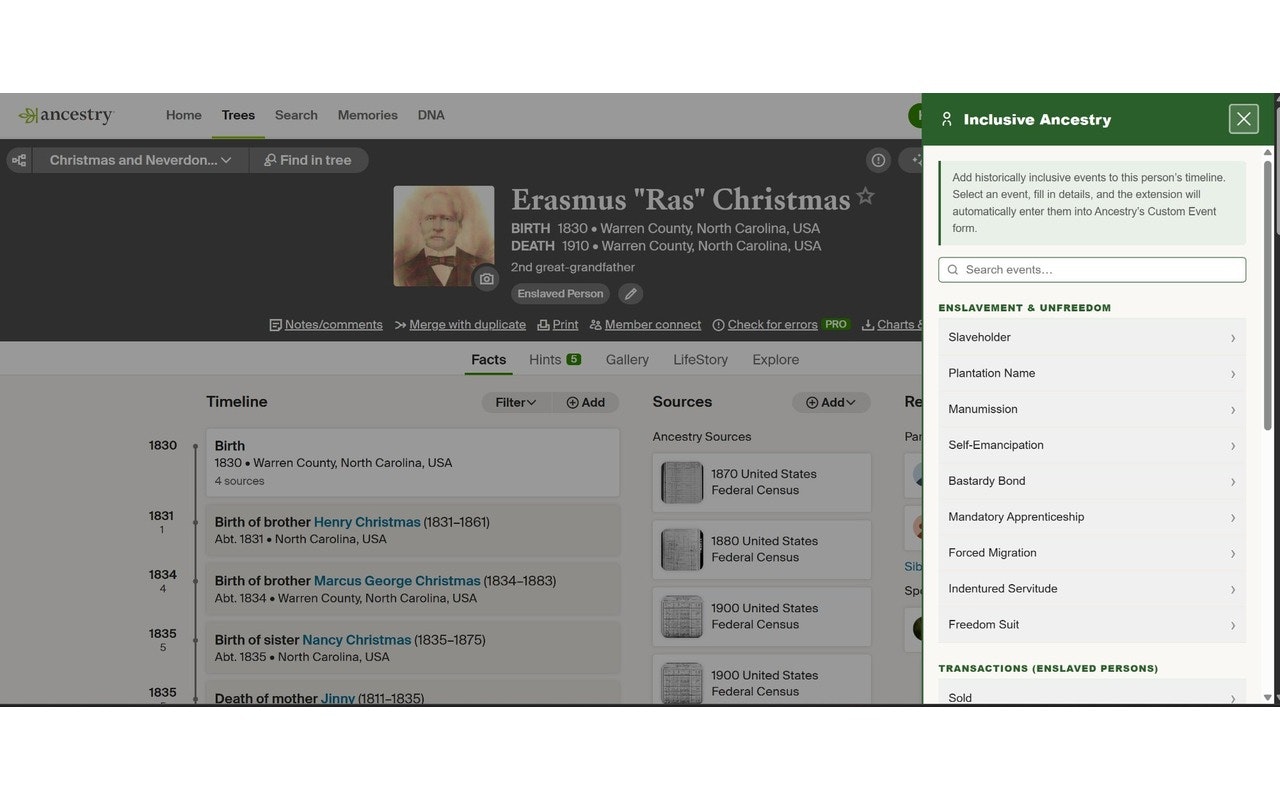Open Henry Christmas's profile link
Image resolution: width=1280 pixels, height=800 pixels.
(367, 522)
